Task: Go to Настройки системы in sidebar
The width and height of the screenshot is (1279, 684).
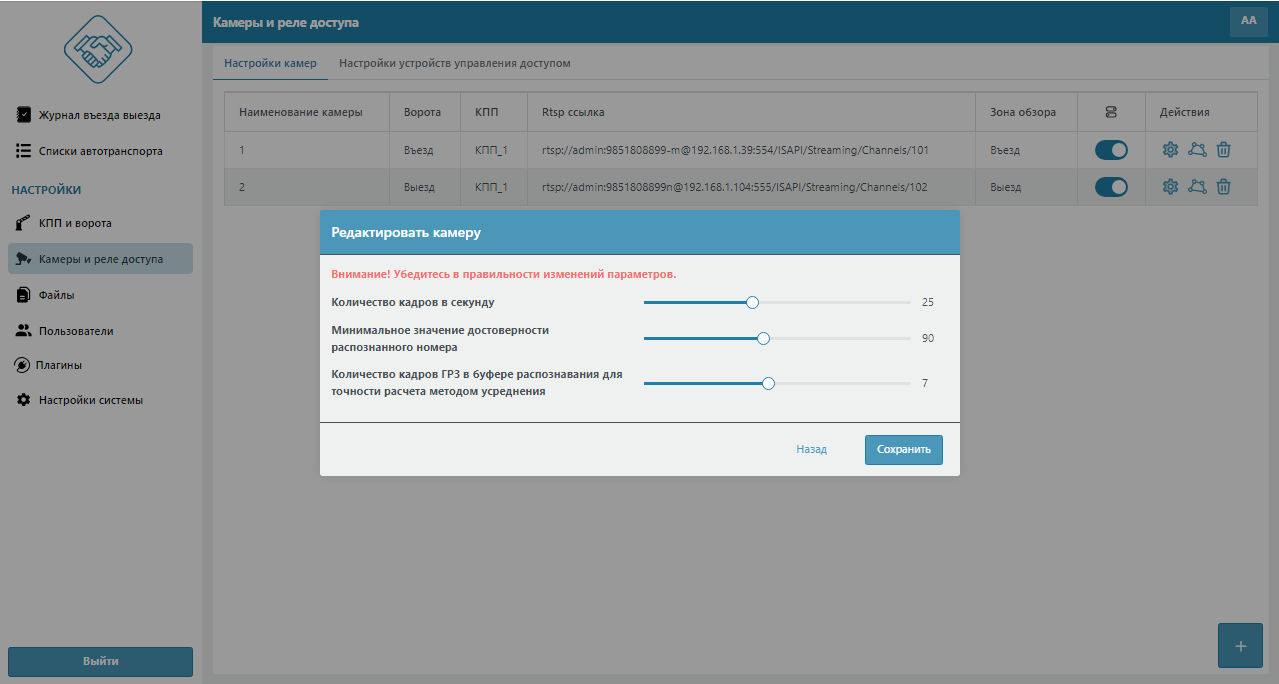Action: point(90,400)
